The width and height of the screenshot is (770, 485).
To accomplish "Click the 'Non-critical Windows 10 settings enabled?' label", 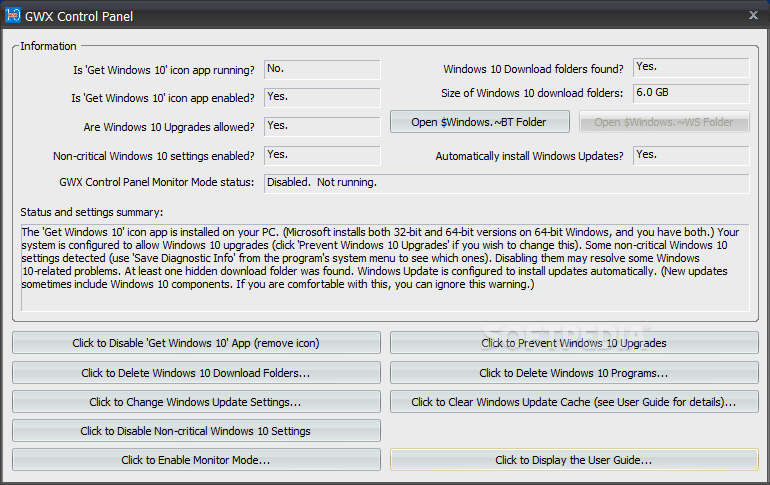I will point(154,156).
